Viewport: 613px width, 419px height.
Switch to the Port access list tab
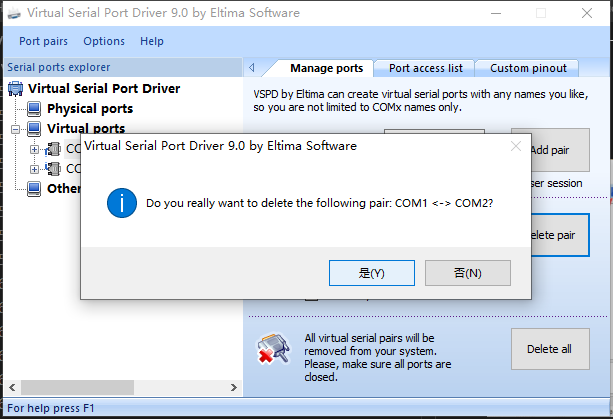click(x=425, y=68)
